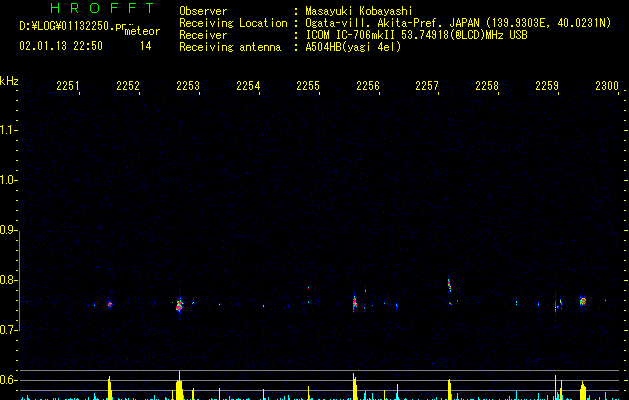Click the round echo between 2259 and 2300
629x400 pixels.
coord(583,301)
